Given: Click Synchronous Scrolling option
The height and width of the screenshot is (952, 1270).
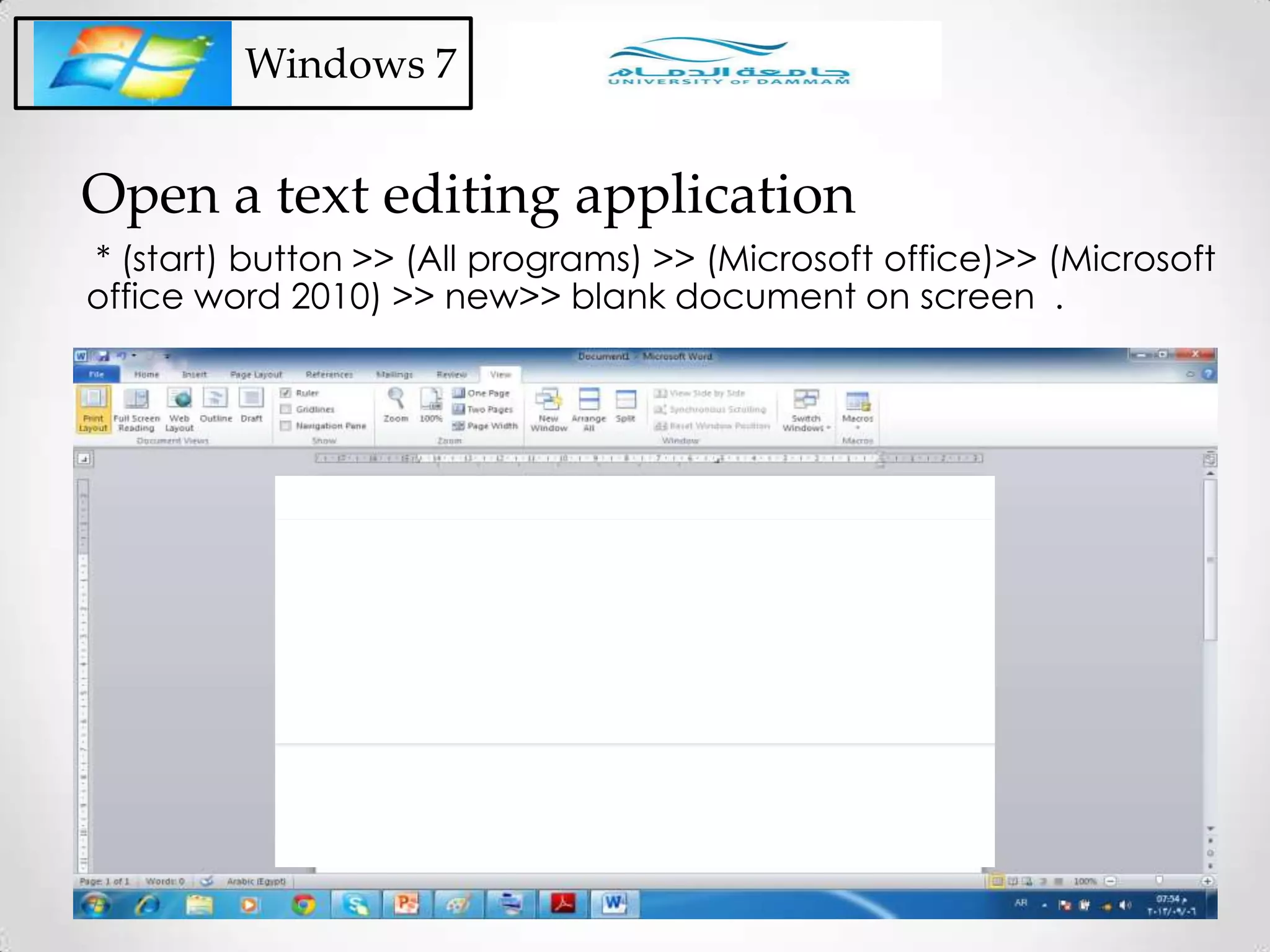Looking at the screenshot, I should point(711,409).
